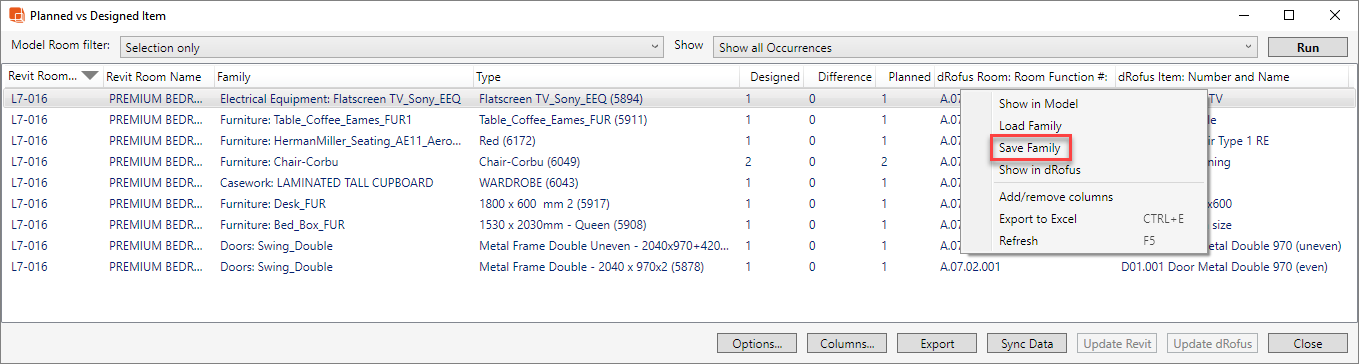Sort by the Family column header
1359x364 pixels.
tap(343, 77)
